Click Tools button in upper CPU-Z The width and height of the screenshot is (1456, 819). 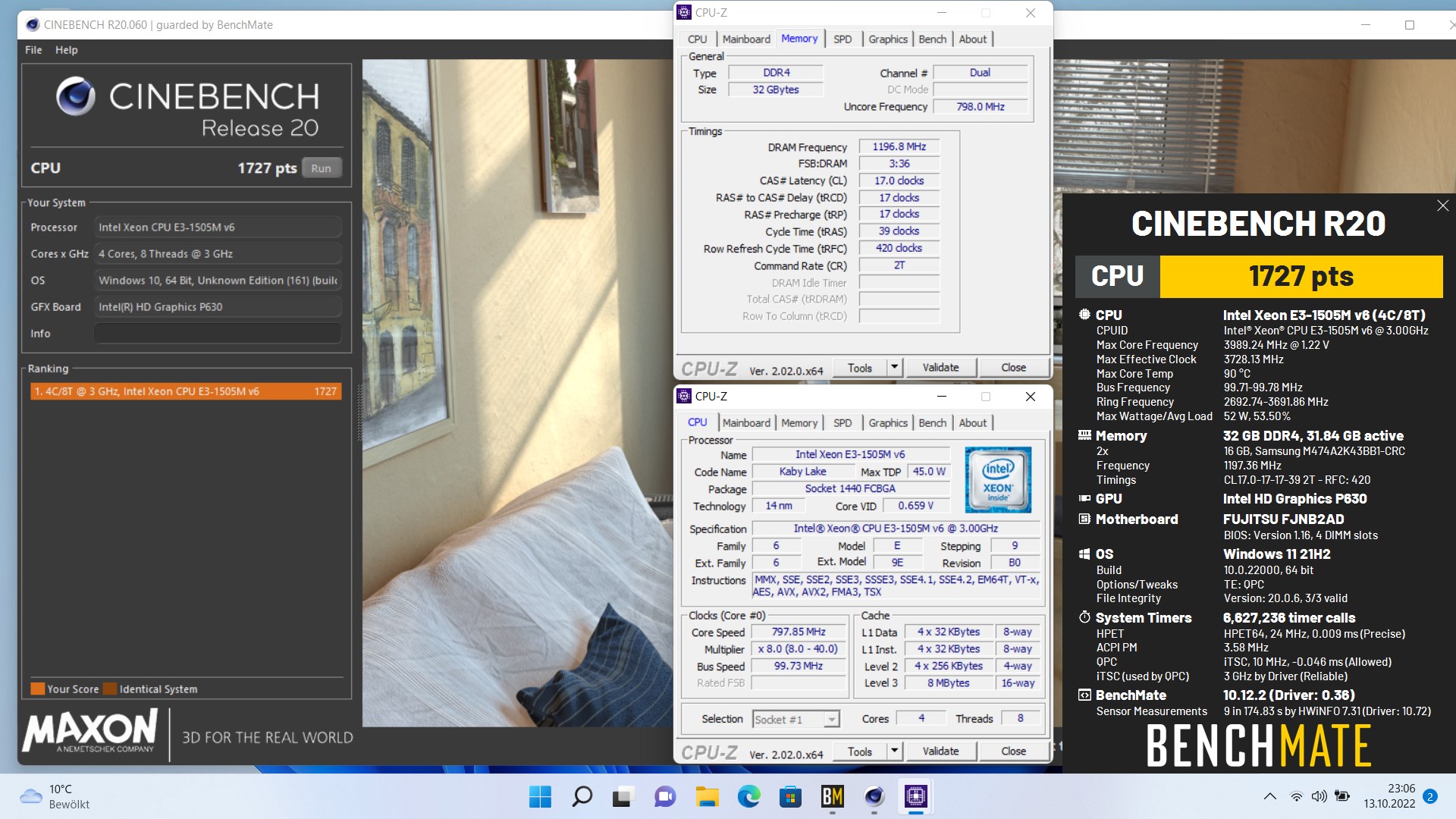click(860, 368)
